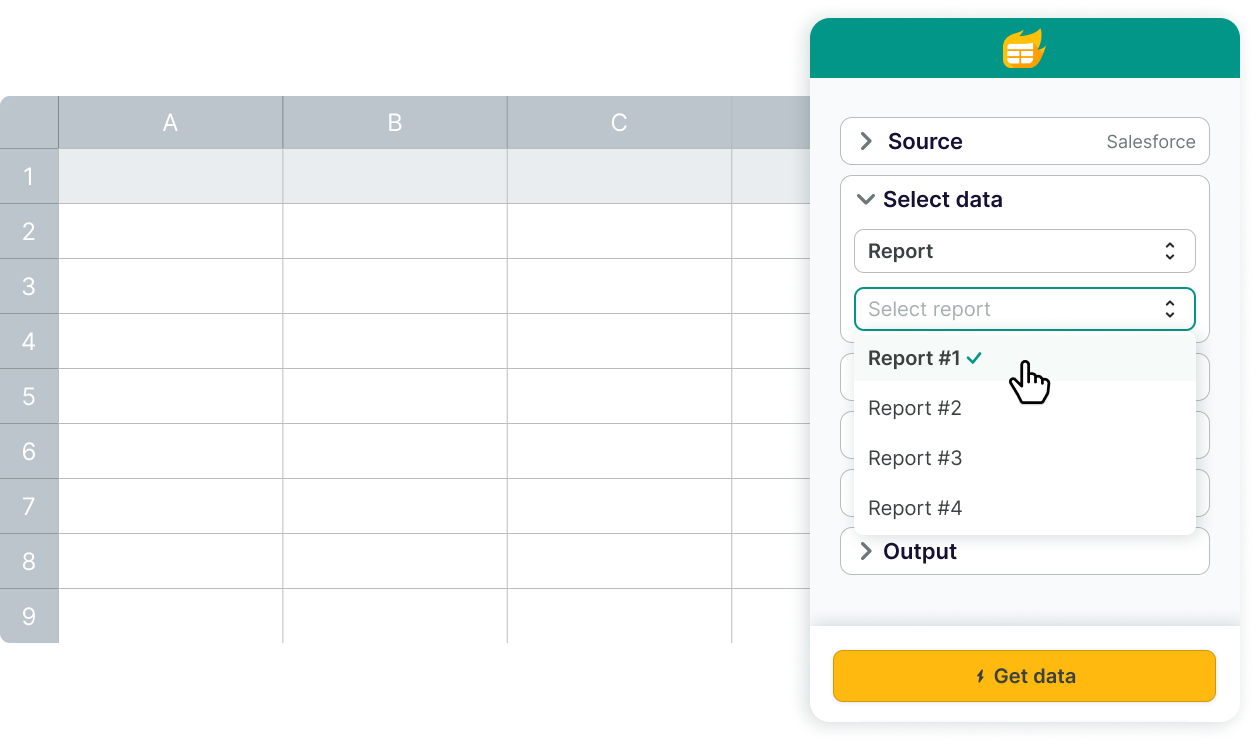Screen dimensions: 1256x744
Task: Select column C header
Action: [618, 123]
